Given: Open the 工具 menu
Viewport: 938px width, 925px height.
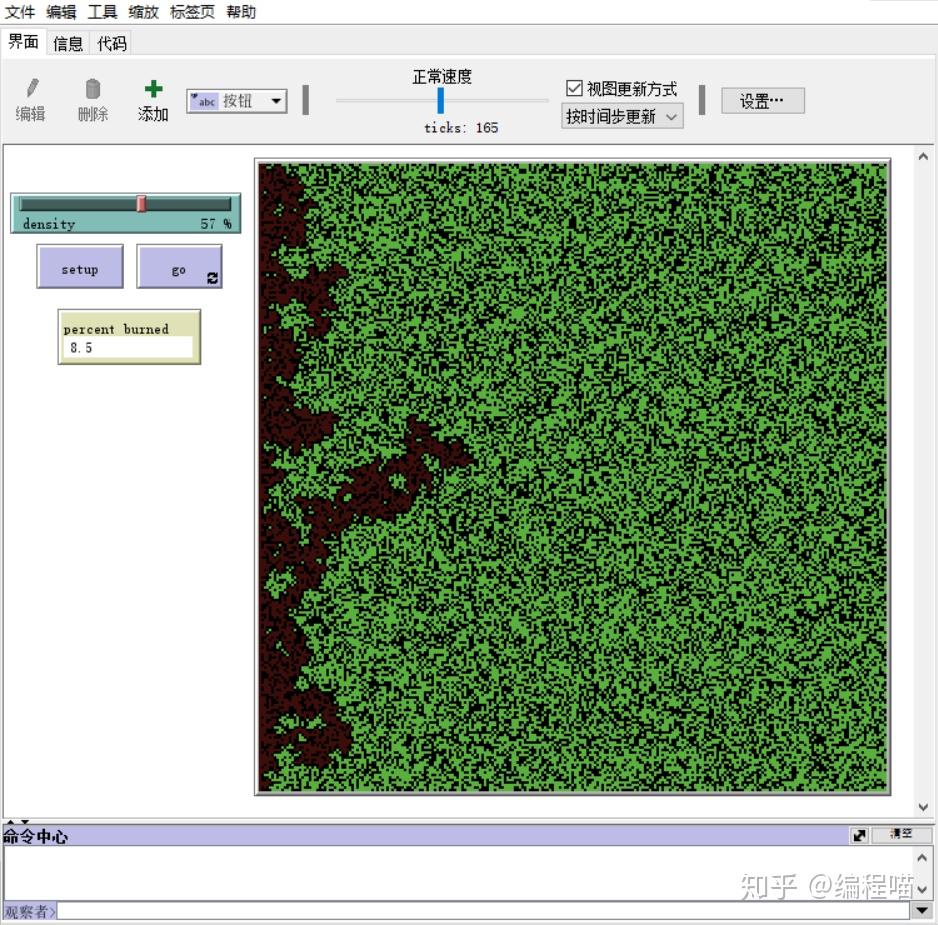Looking at the screenshot, I should 102,12.
